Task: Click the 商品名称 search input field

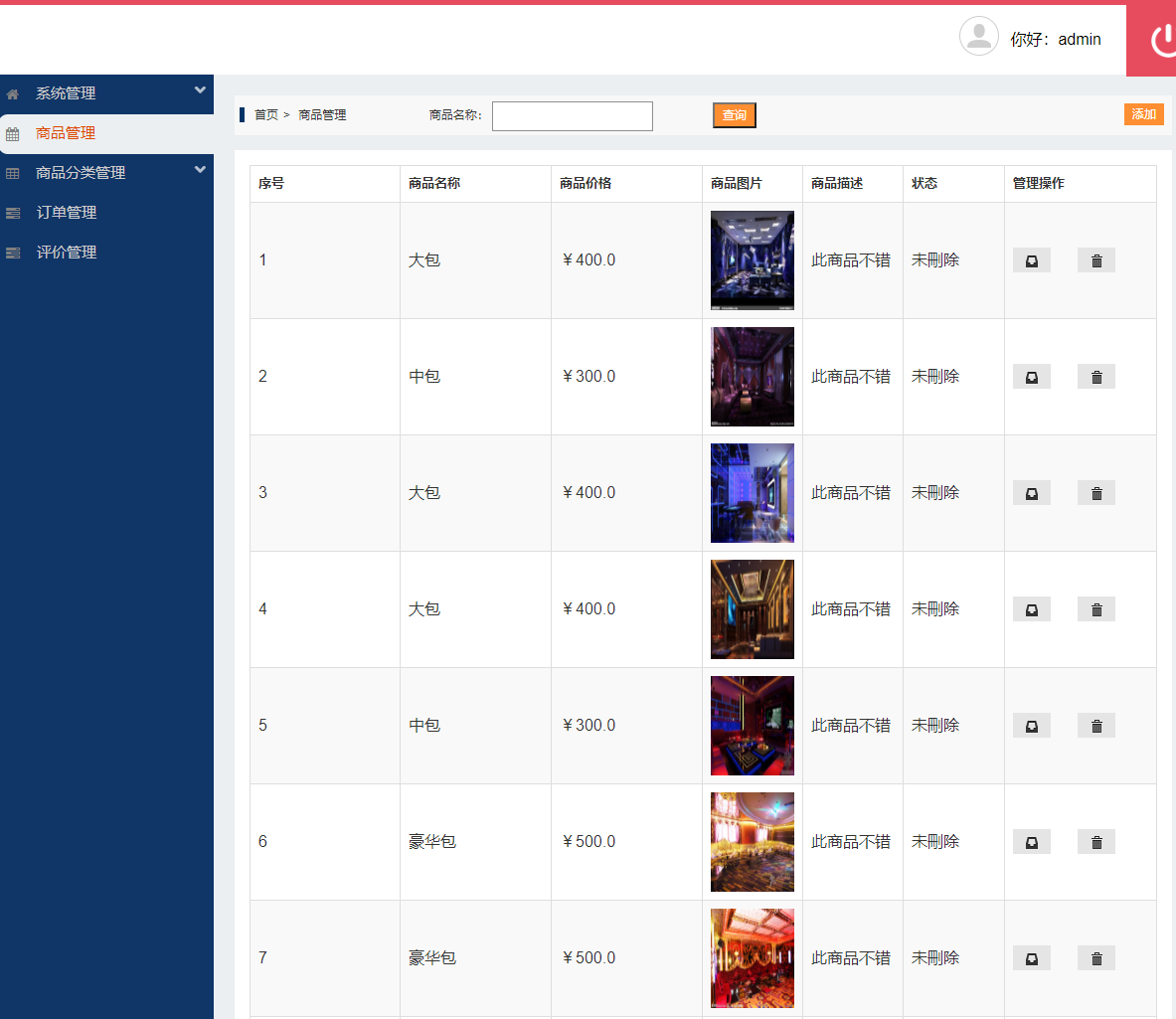Action: (x=572, y=115)
